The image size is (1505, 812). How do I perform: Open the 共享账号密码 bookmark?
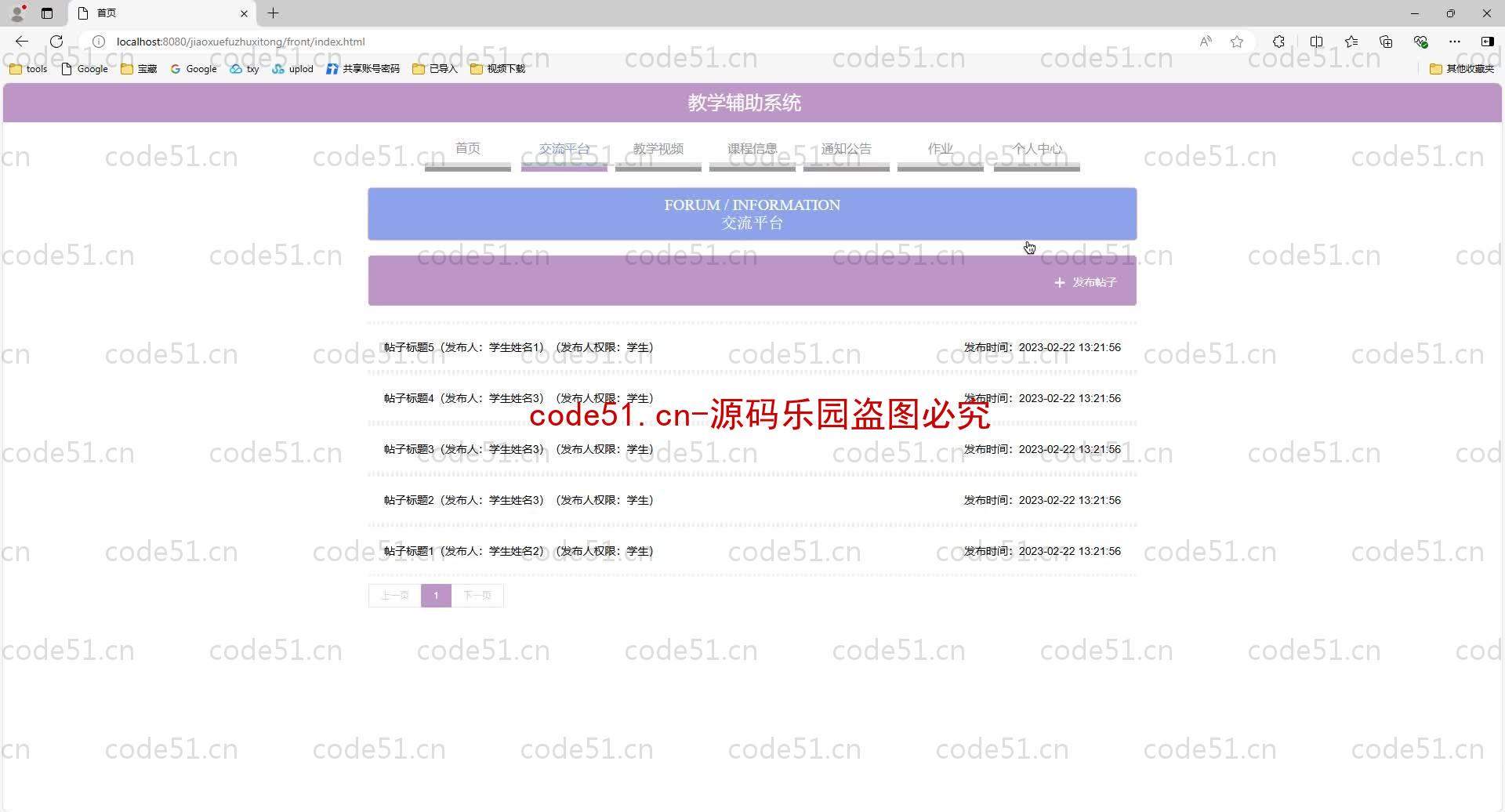click(x=363, y=69)
